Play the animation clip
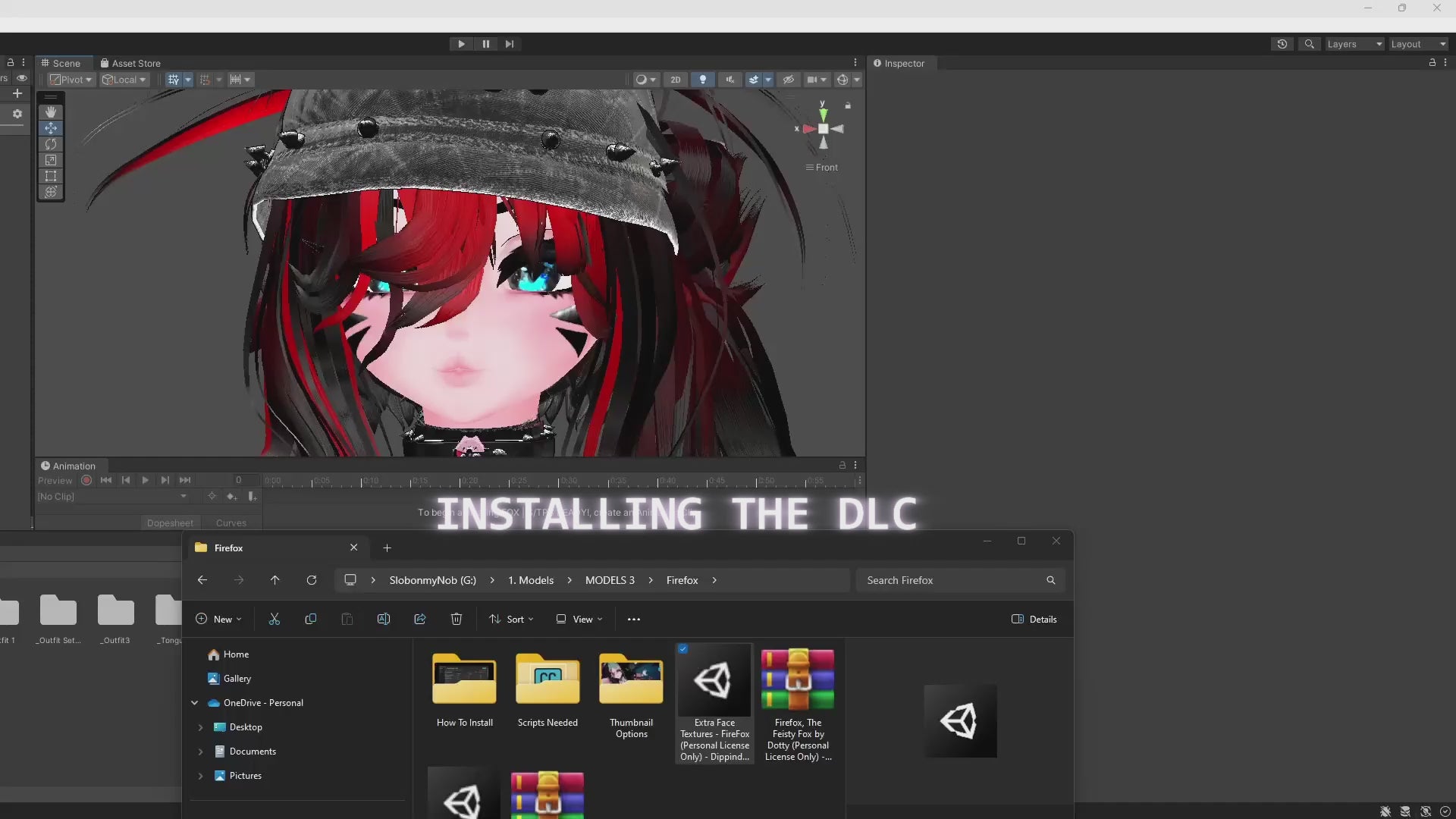 coord(146,480)
